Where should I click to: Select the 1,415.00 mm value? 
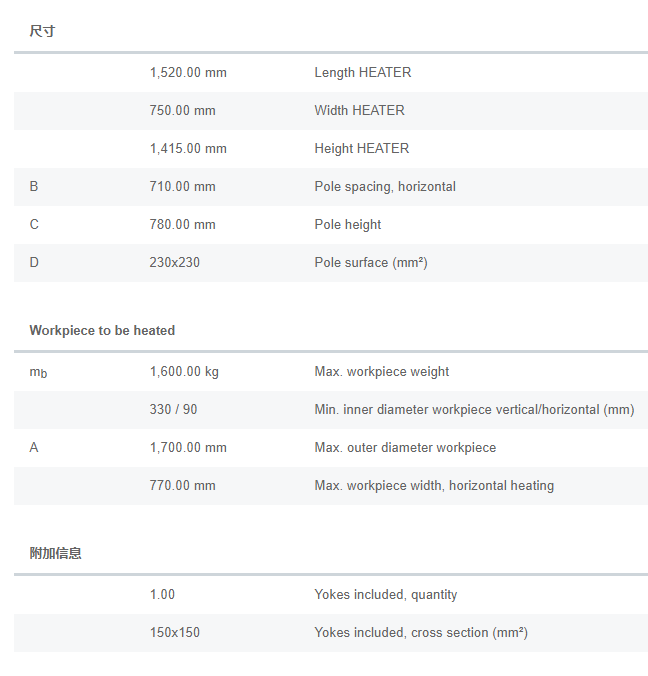(187, 149)
